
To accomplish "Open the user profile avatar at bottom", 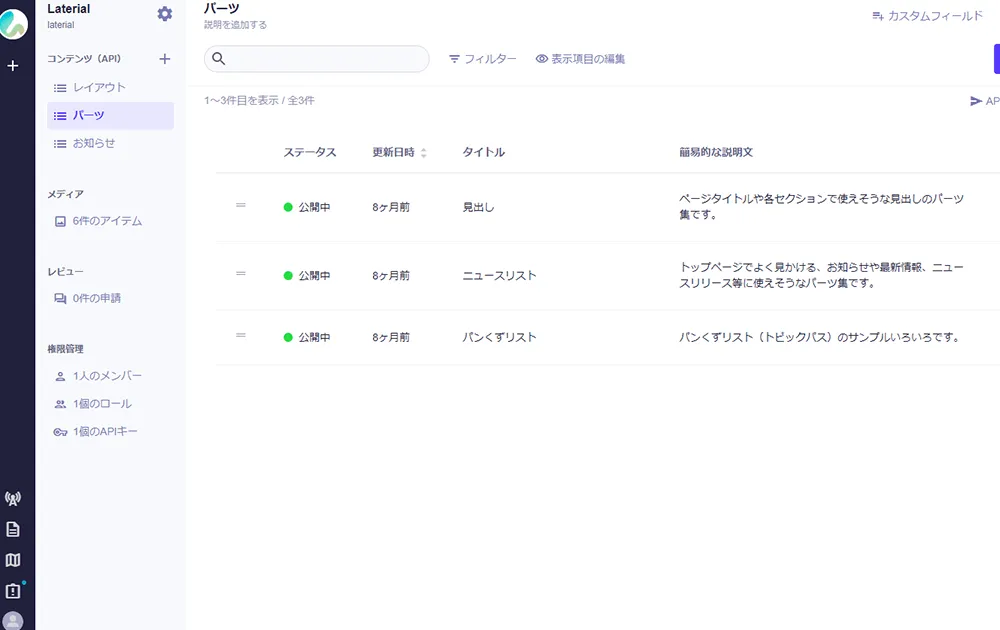I will coord(13,621).
